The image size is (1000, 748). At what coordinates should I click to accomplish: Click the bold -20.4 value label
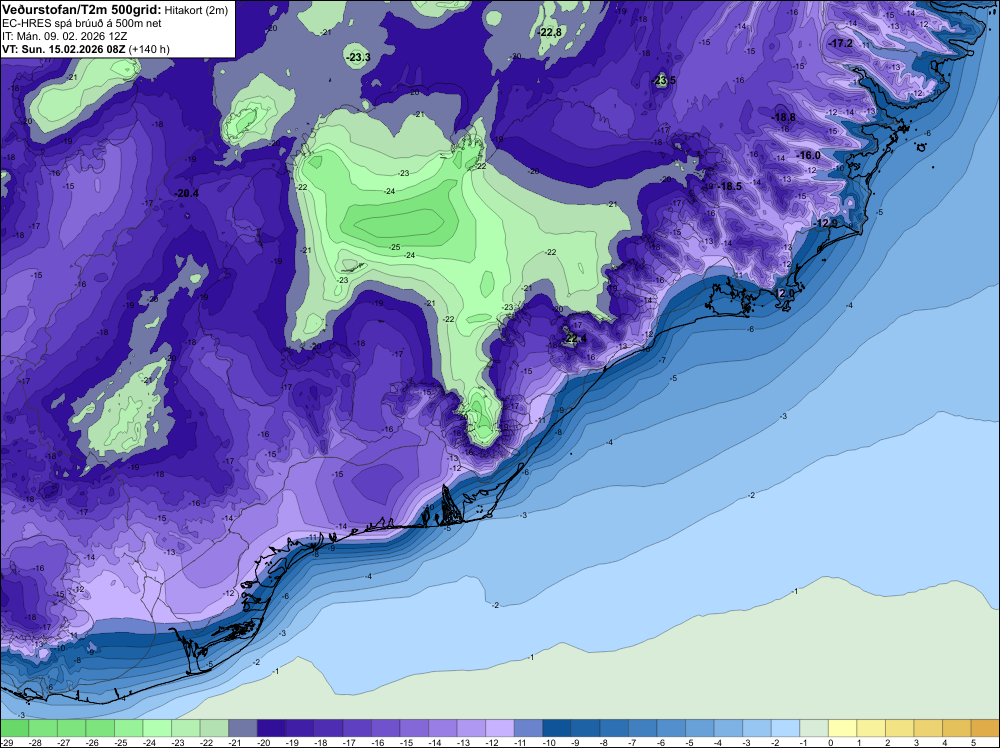186,194
